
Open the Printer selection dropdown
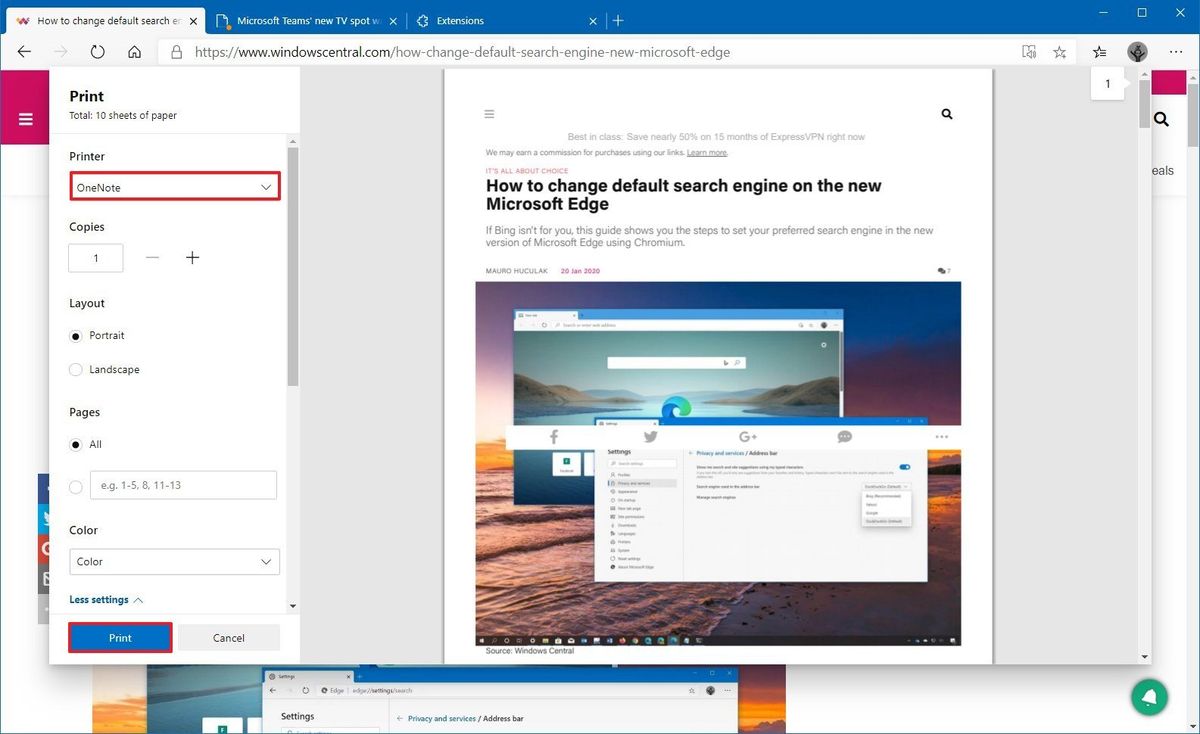tap(175, 186)
